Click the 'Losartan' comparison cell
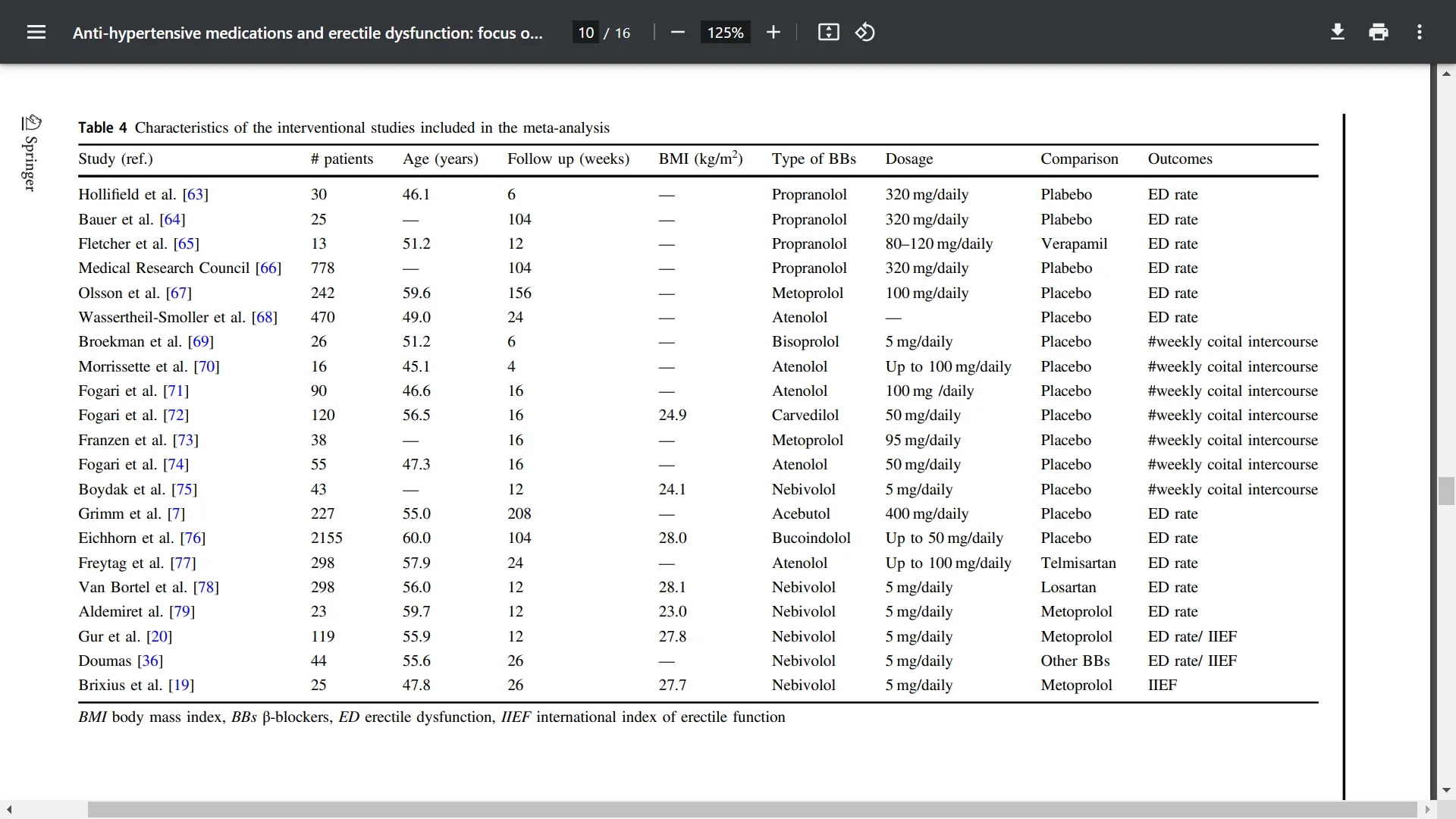 point(1068,587)
